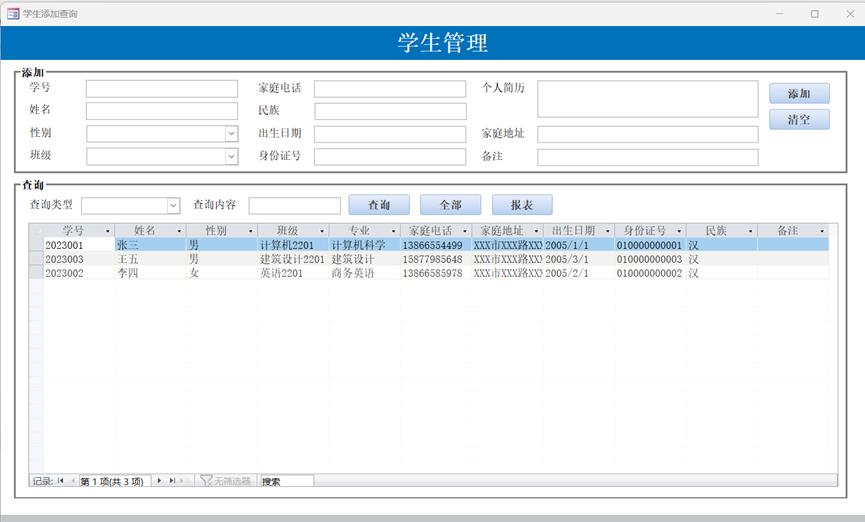Select student number 2023002 cell
This screenshot has height=522, width=865.
(79, 273)
